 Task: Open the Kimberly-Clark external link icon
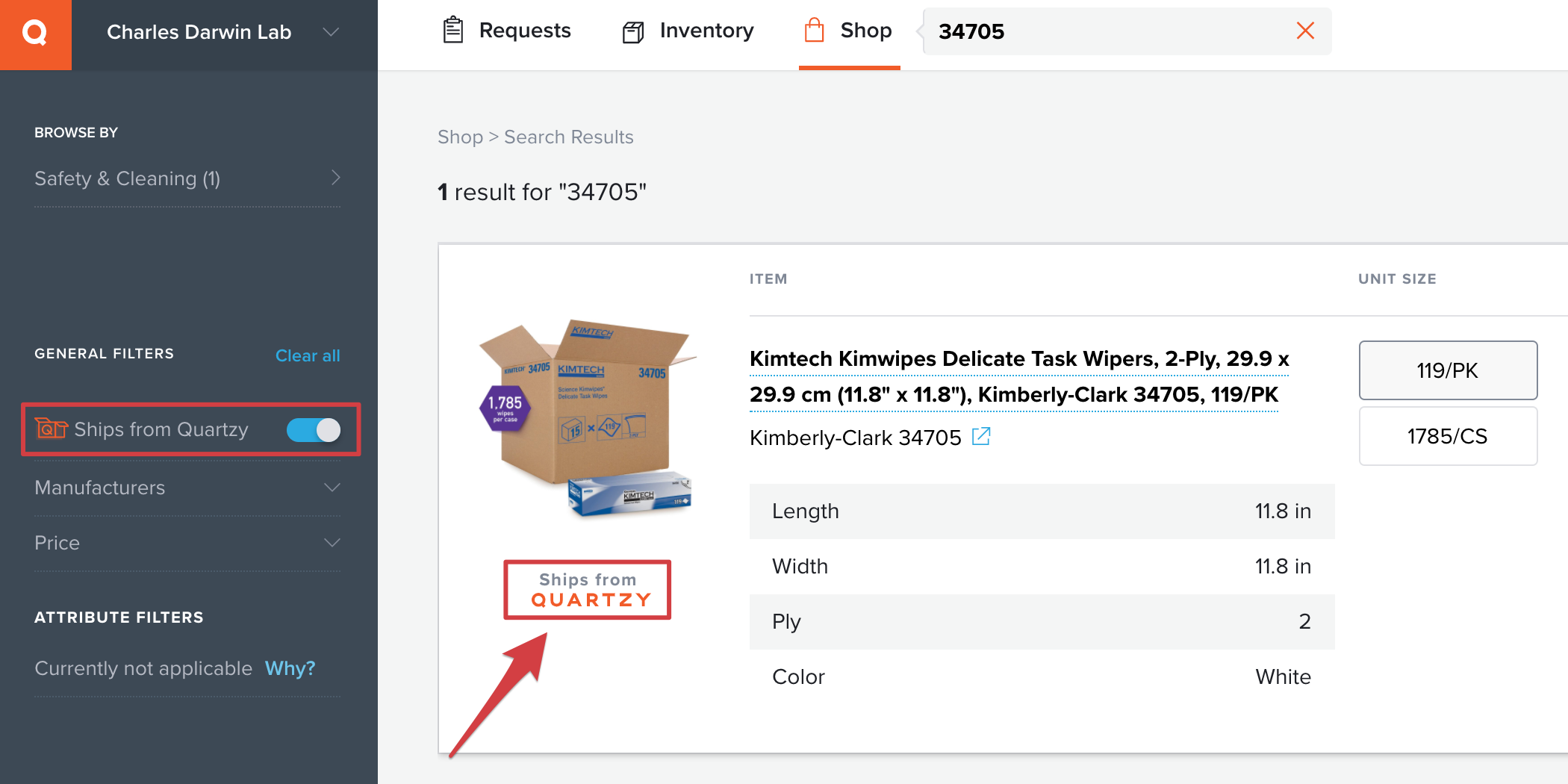(x=981, y=436)
